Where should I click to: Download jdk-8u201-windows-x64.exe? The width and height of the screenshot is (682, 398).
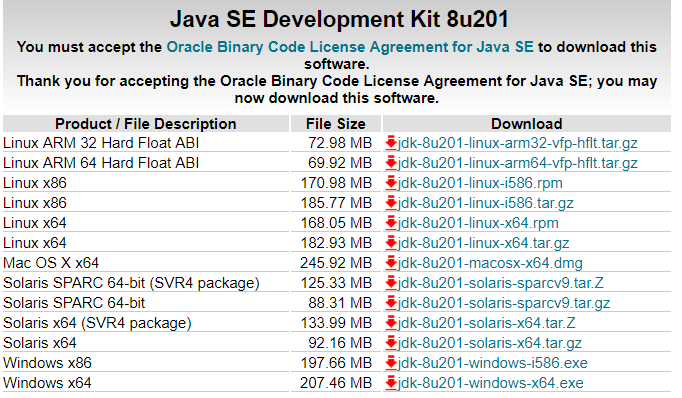(490, 383)
